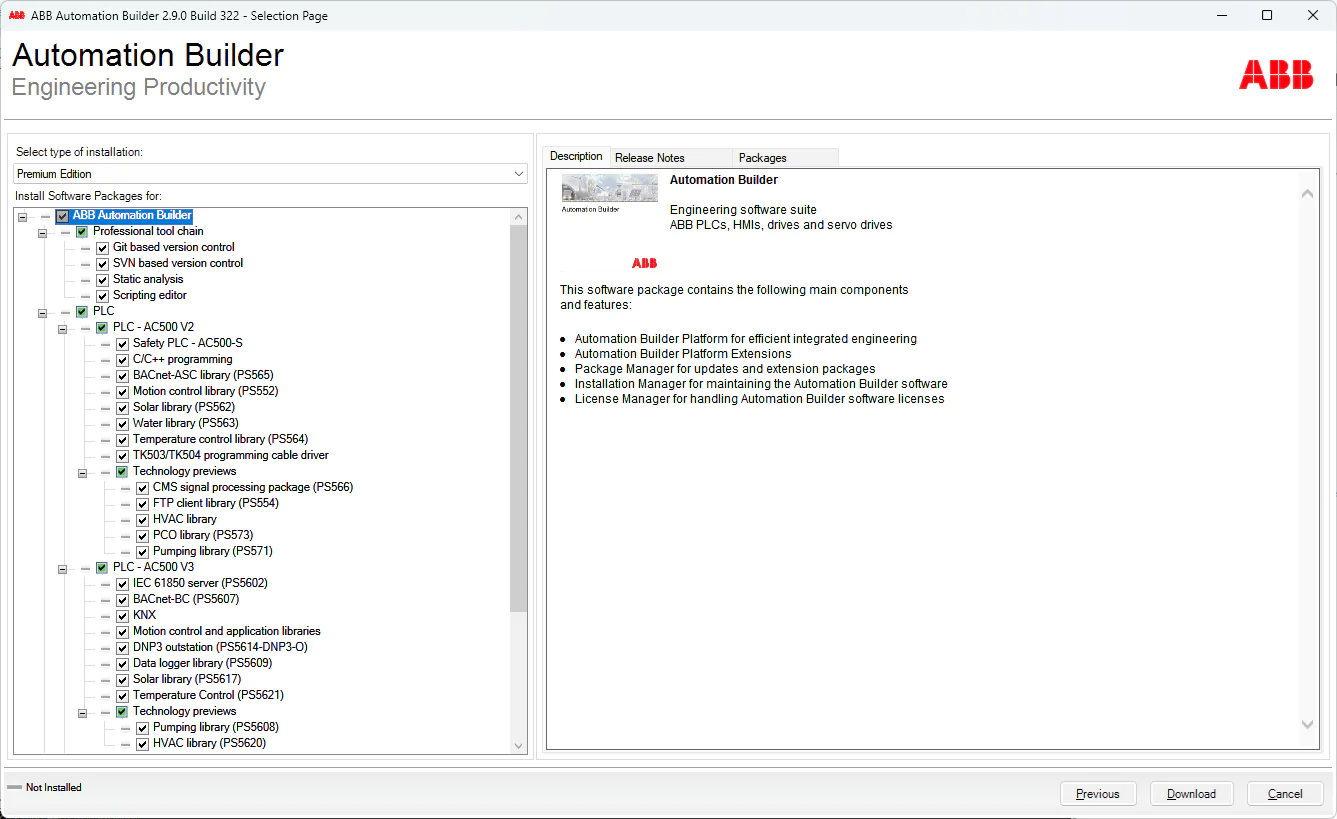This screenshot has height=819, width=1337.
Task: Select Temperature control library (PS564) row
Action: point(220,439)
